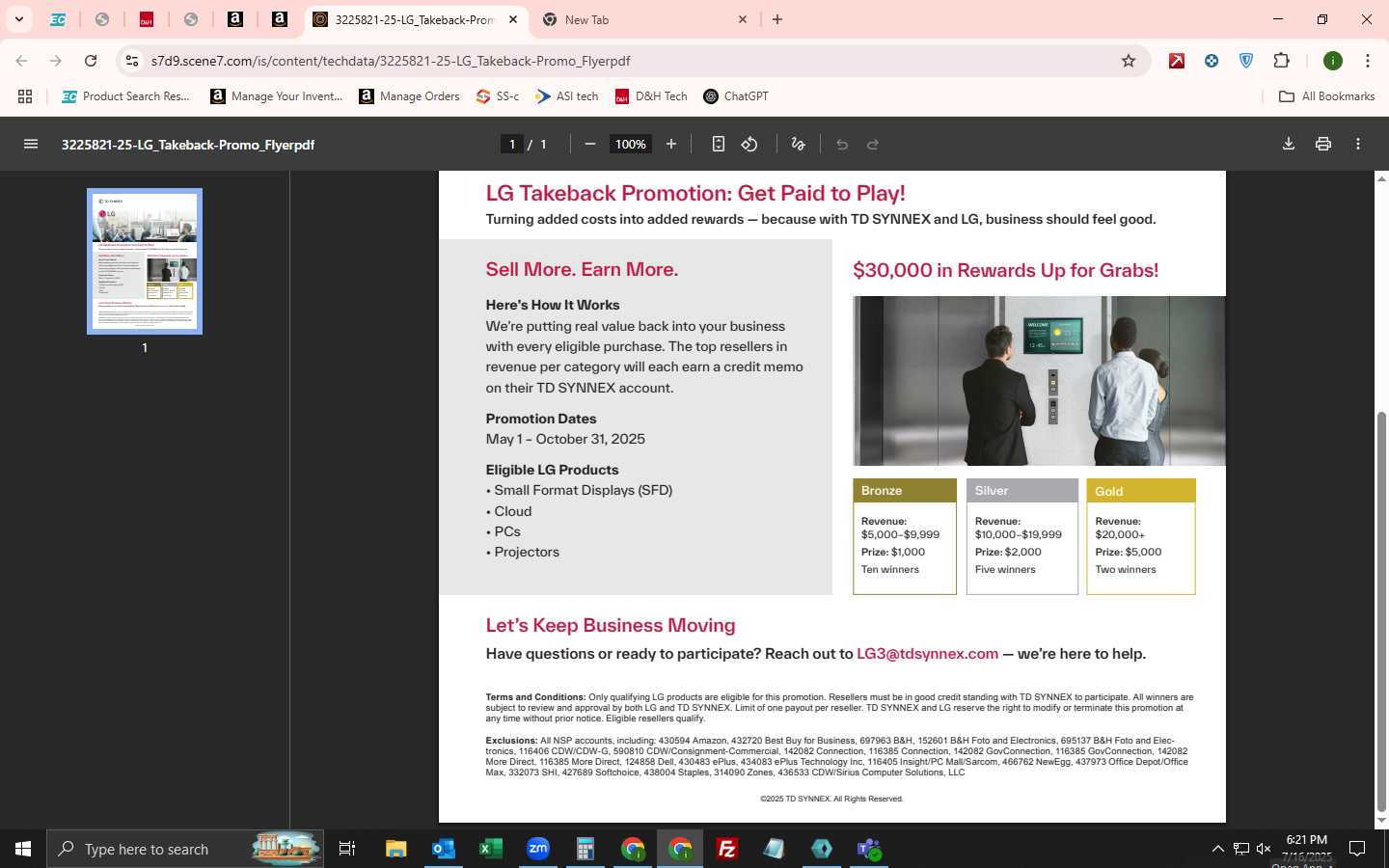The width and height of the screenshot is (1389, 868).
Task: Open the notifications center icon
Action: click(1357, 849)
